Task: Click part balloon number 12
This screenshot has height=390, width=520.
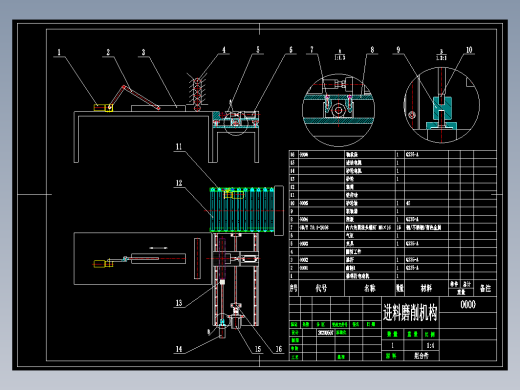Action: coord(179,183)
